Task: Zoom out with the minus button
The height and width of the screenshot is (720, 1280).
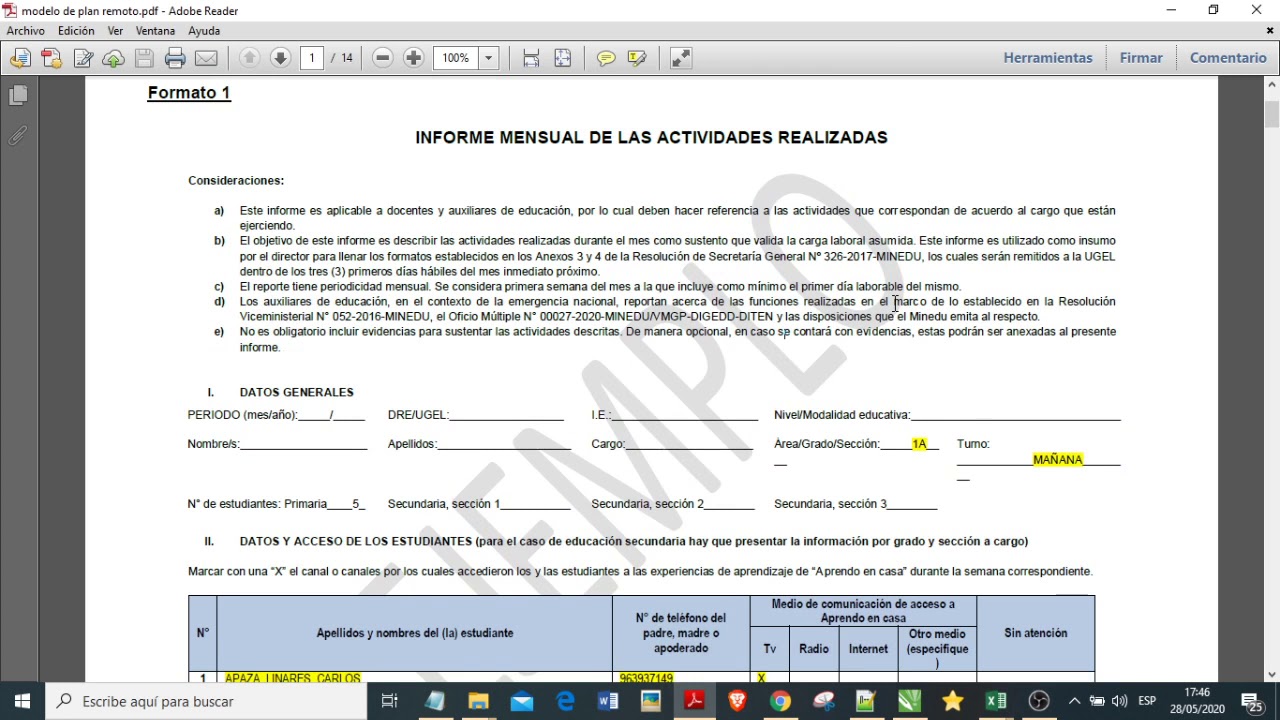Action: coord(382,58)
